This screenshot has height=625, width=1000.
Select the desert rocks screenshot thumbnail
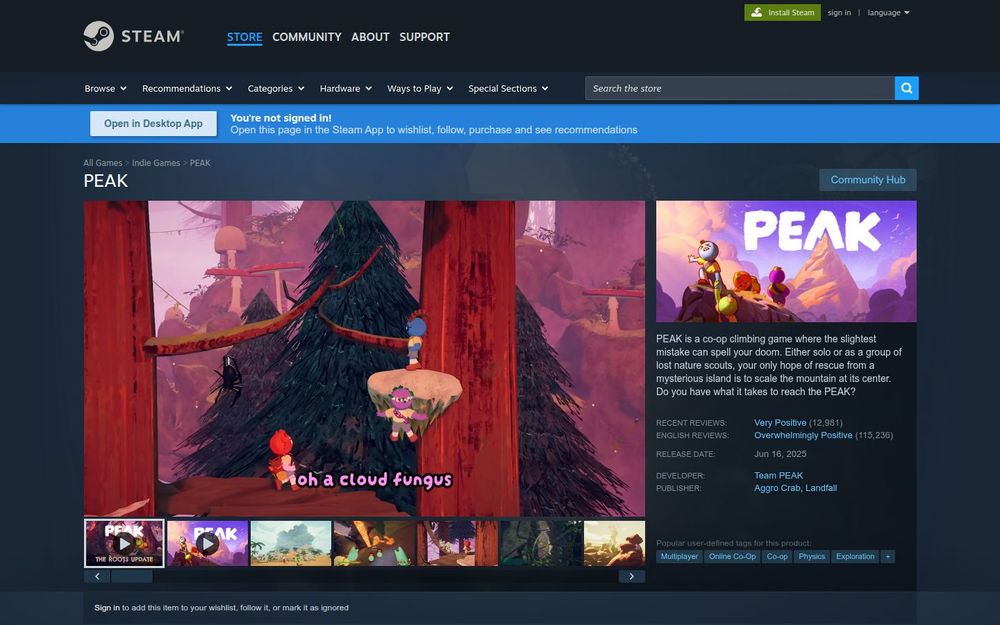tap(614, 543)
